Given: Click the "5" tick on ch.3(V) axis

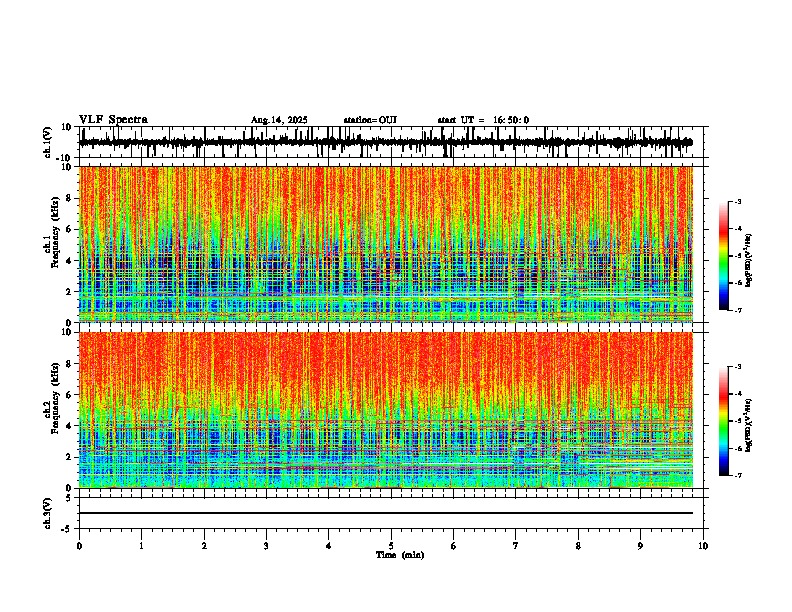Looking at the screenshot, I should [69, 498].
